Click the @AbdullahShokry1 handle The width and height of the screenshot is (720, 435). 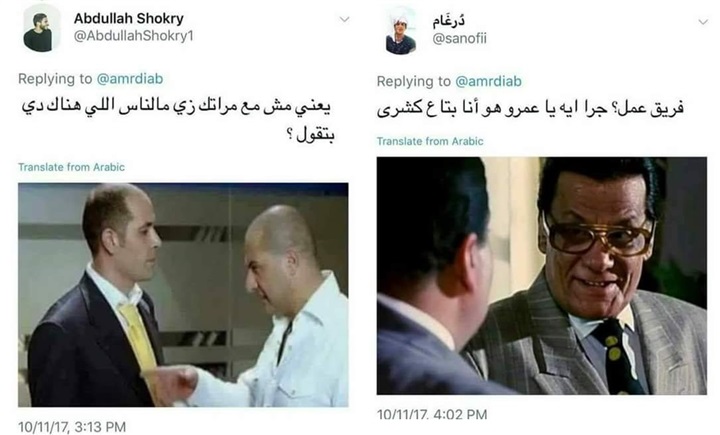point(134,36)
